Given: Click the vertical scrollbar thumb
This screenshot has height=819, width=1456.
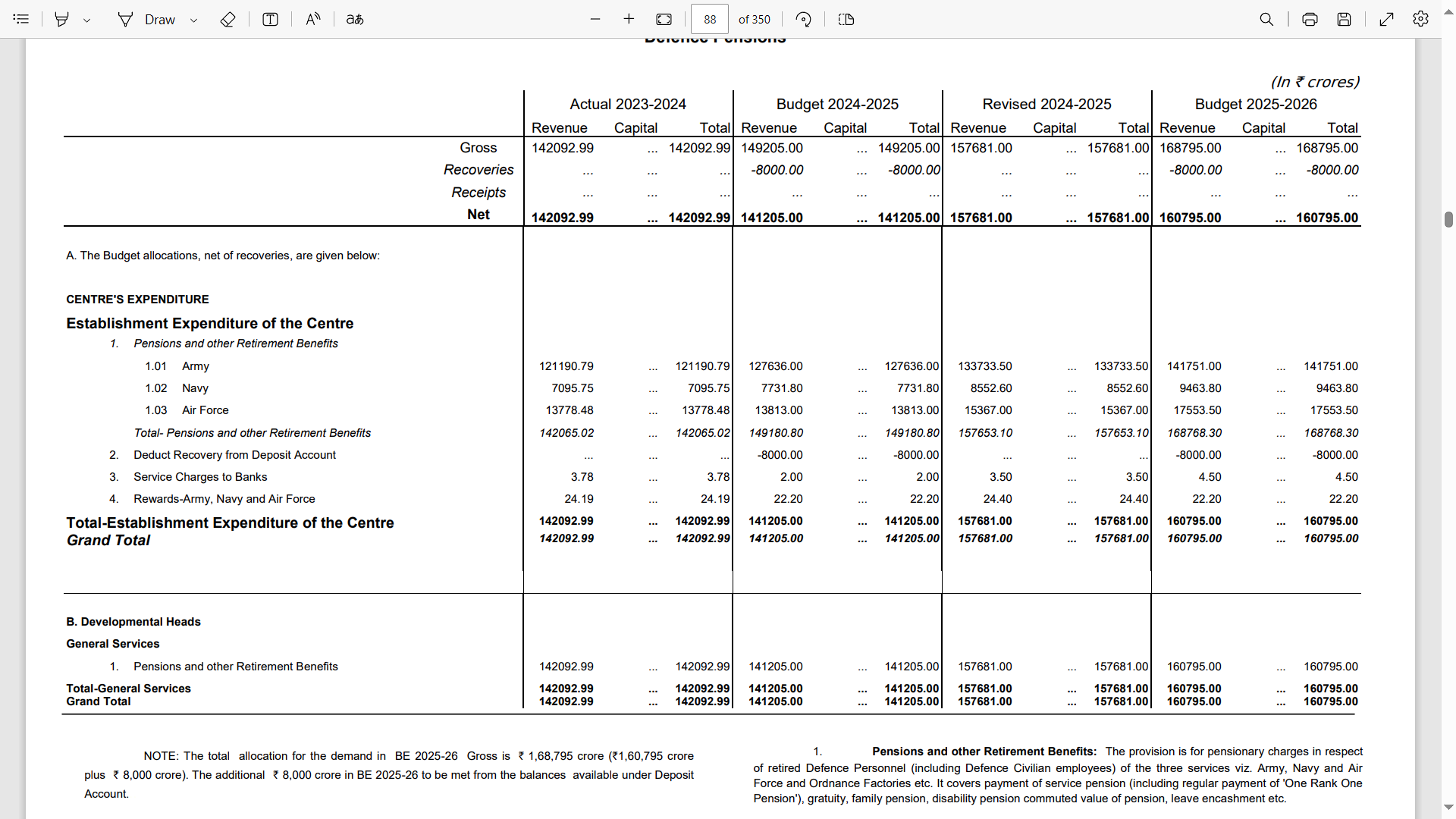Looking at the screenshot, I should 1448,219.
